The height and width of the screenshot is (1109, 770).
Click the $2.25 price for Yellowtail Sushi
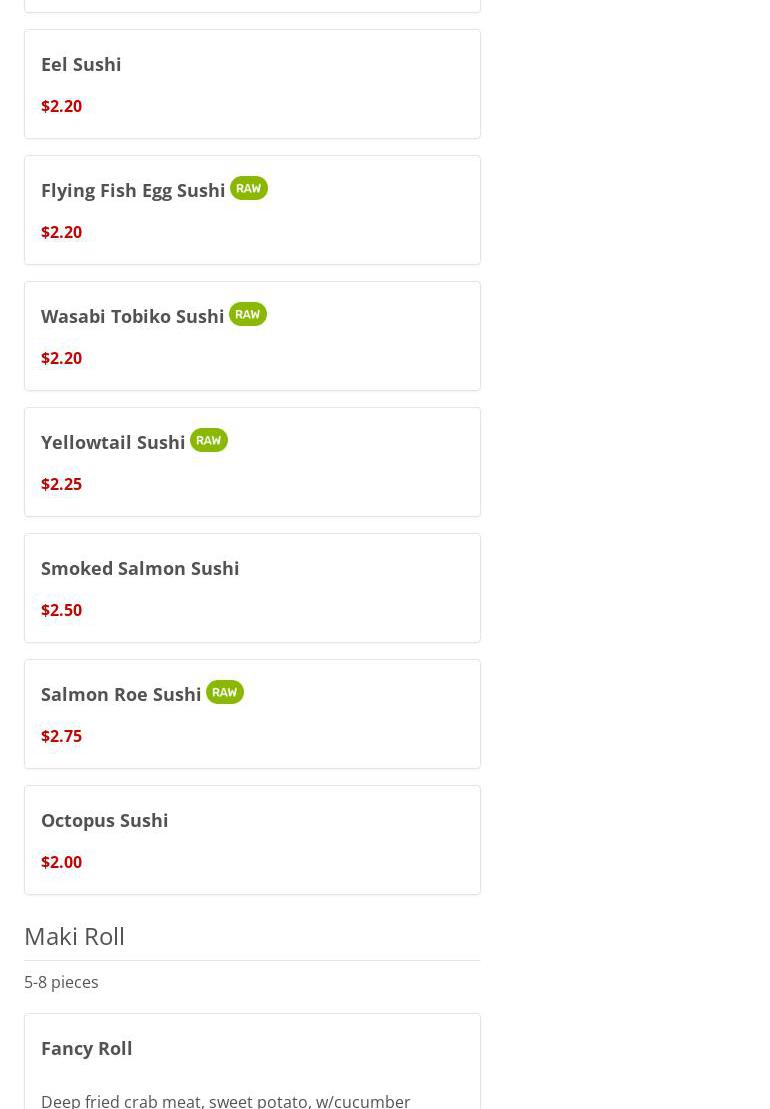pos(61,484)
